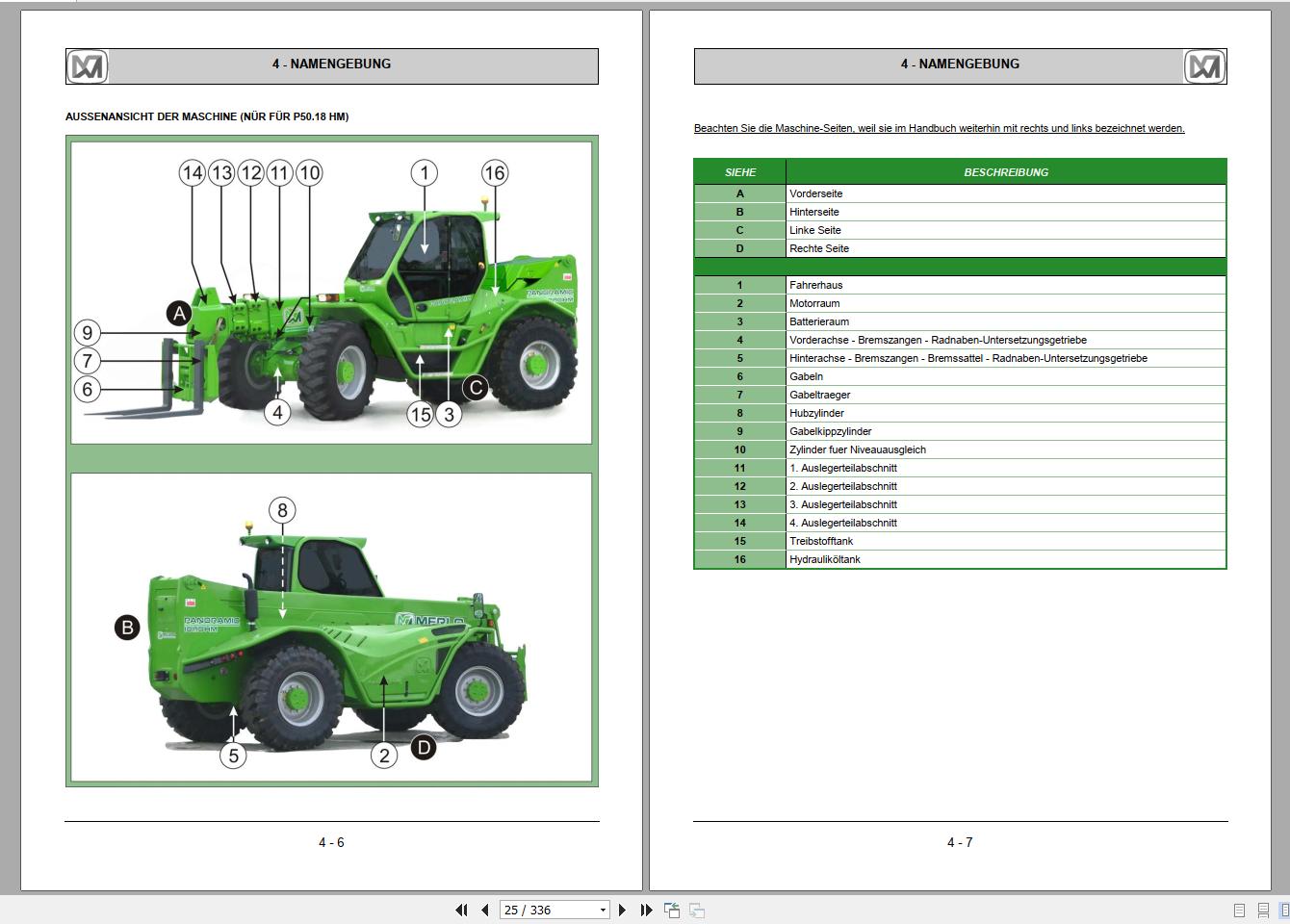Screen dimensions: 1290x924
Task: Click the greyed-out next view icon
Action: tap(697, 910)
